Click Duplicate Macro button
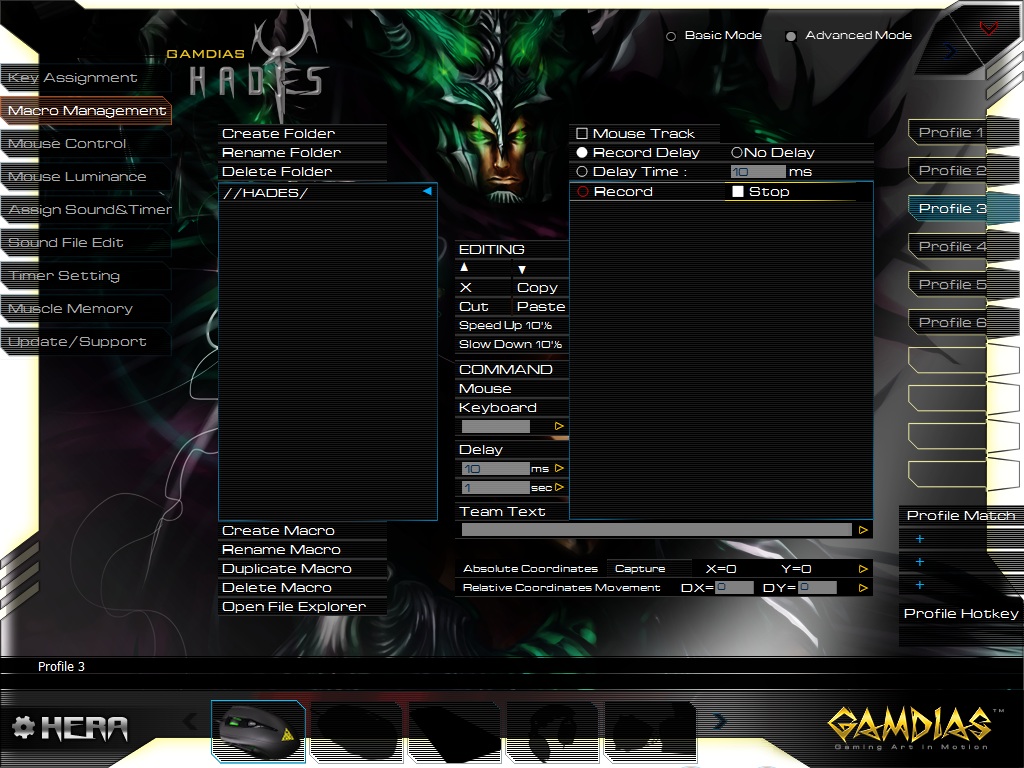1024x768 pixels. point(303,568)
